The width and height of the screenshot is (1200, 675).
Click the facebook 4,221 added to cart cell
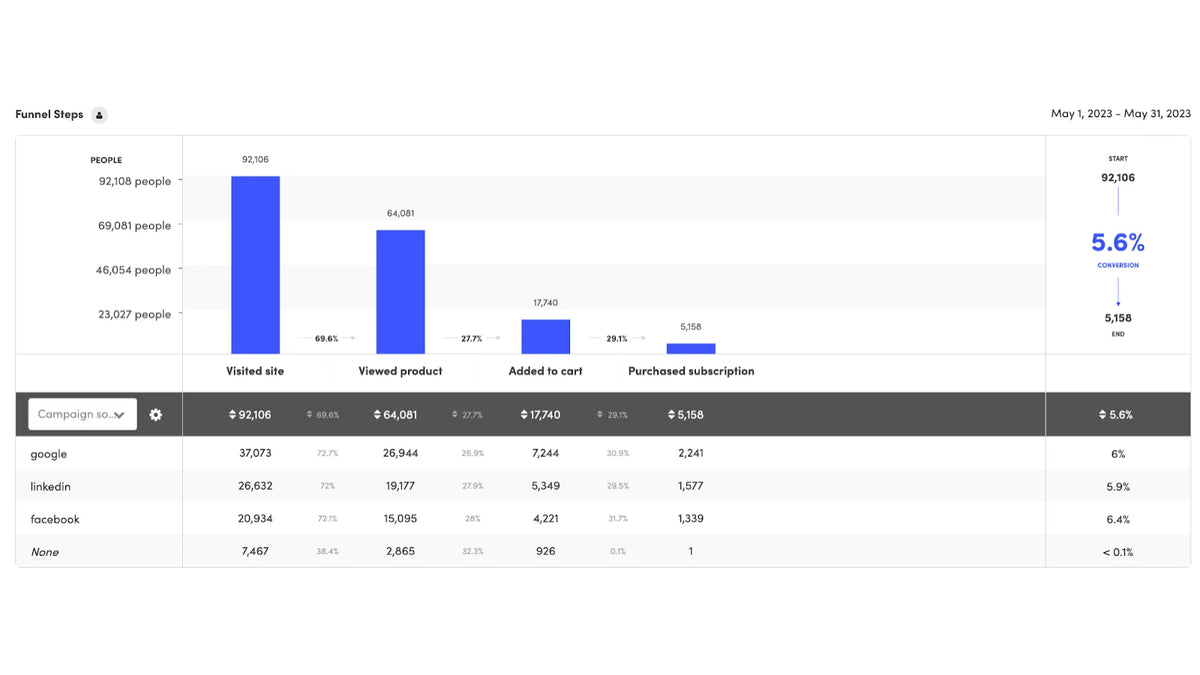click(545, 519)
